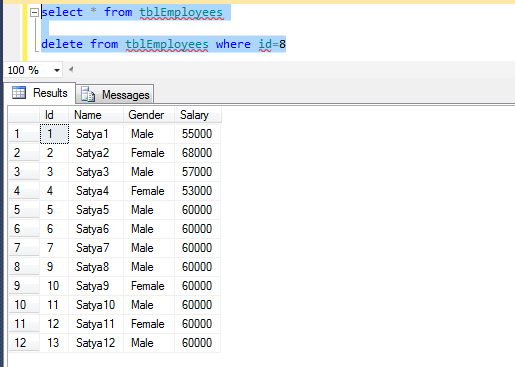Image resolution: width=515 pixels, height=367 pixels.
Task: Click Id cell in Satya7 row
Action: pyautogui.click(x=54, y=248)
